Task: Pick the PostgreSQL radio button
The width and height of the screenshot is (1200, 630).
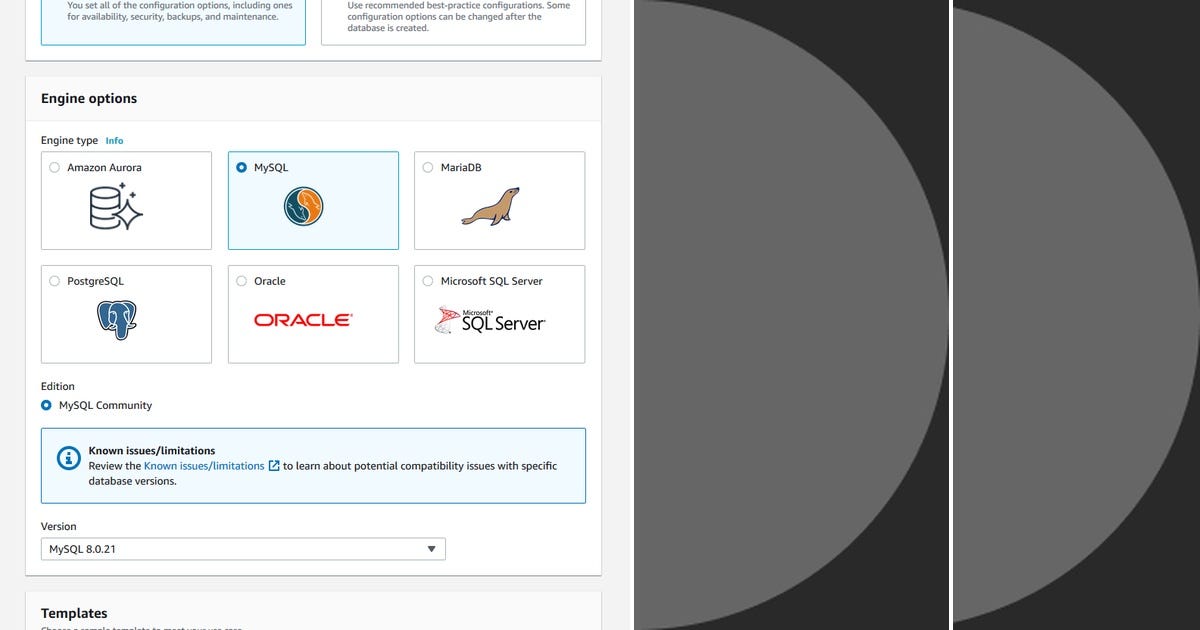Action: coord(55,281)
